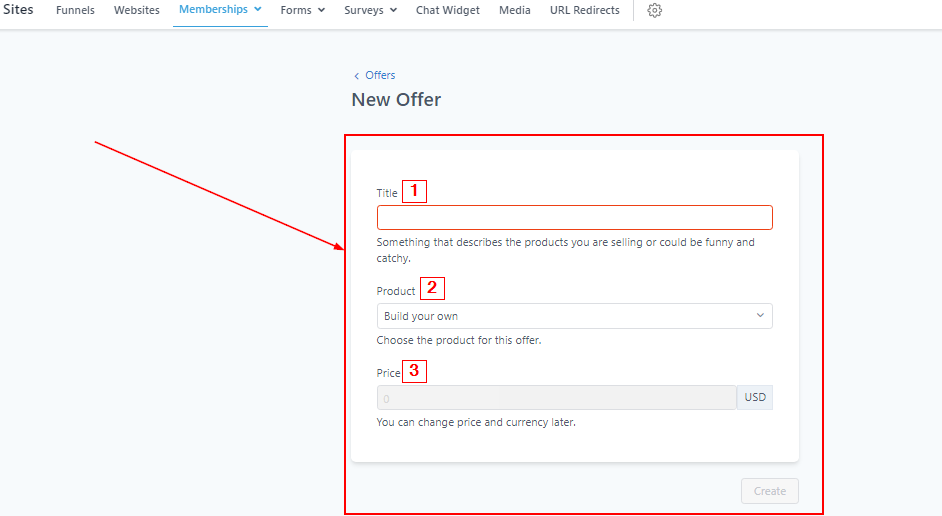Return to the Offers page link
The height and width of the screenshot is (516, 942).
[380, 76]
